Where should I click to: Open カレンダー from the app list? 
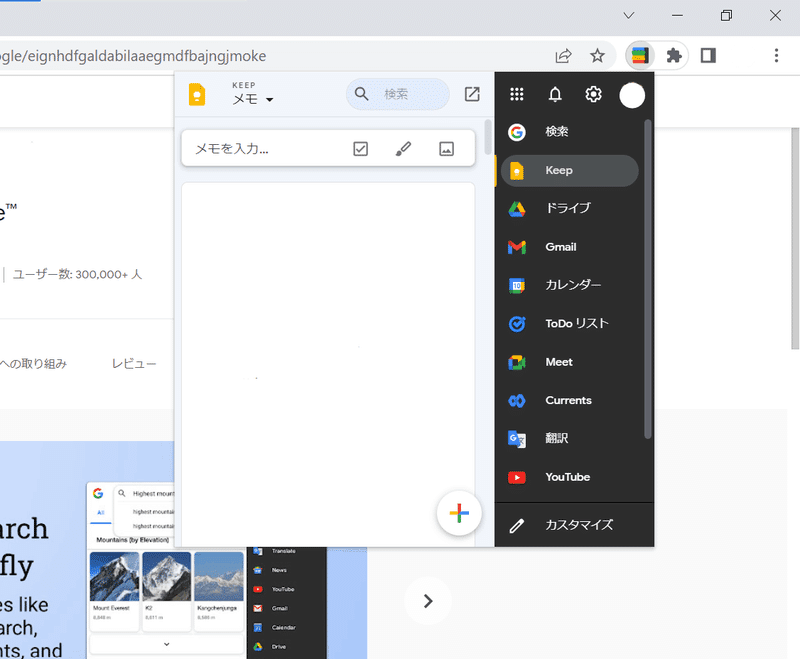[x=569, y=285]
